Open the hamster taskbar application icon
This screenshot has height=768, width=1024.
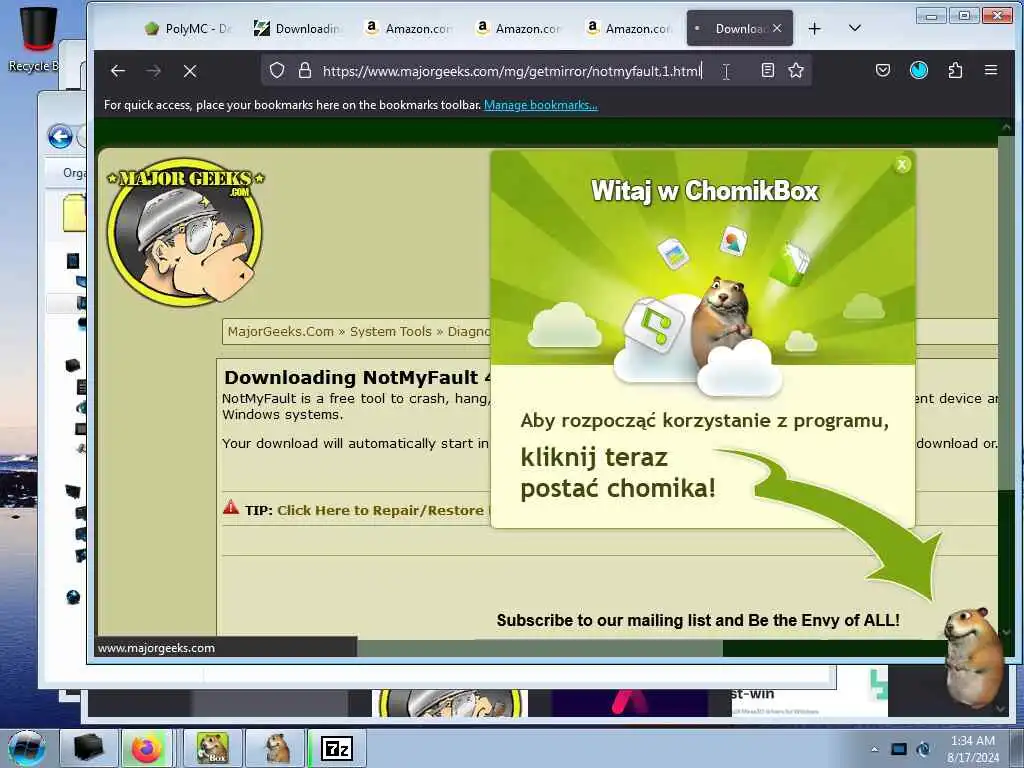point(276,748)
